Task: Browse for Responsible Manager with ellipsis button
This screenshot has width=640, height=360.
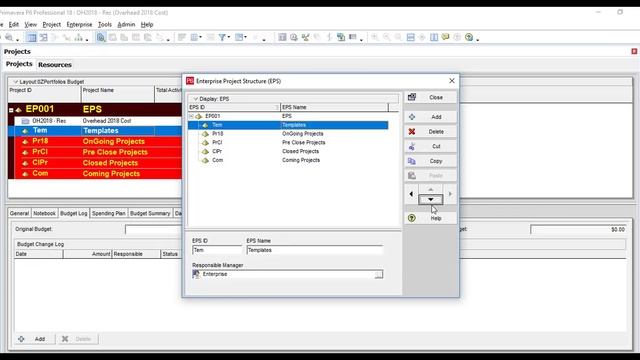Action: (378, 274)
